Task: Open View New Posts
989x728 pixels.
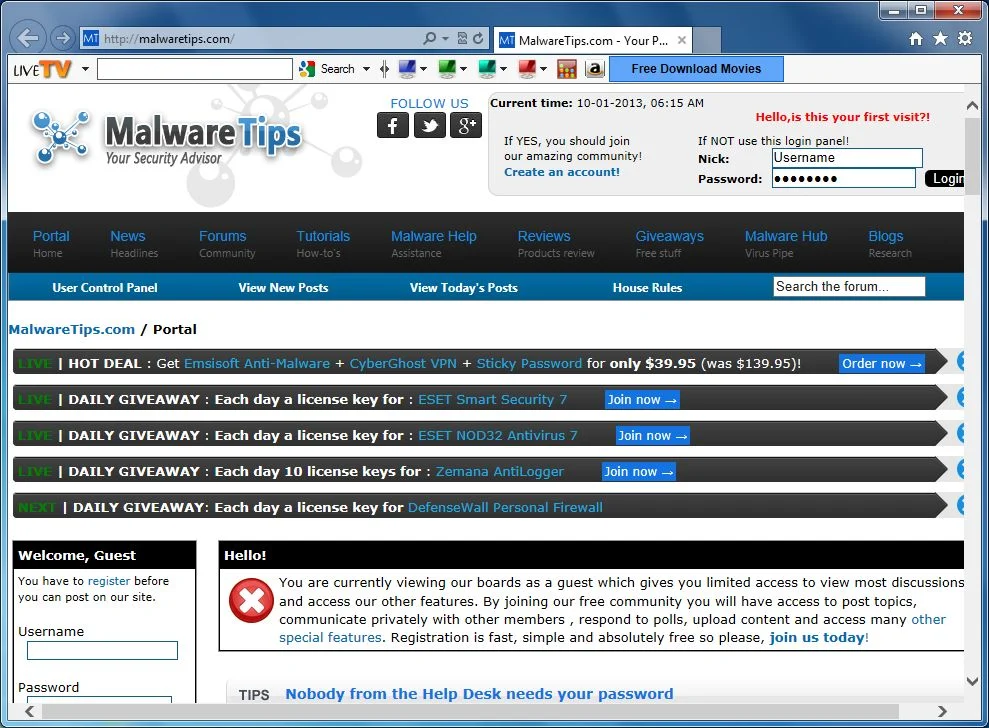Action: click(x=283, y=288)
